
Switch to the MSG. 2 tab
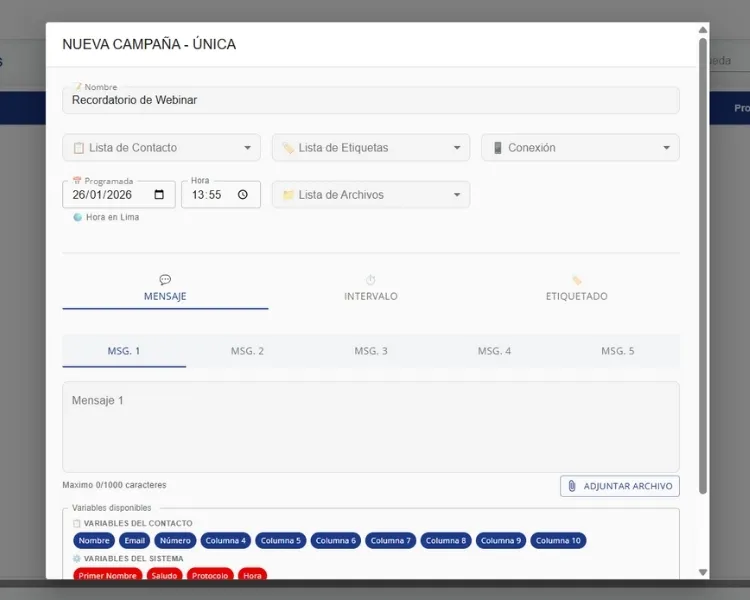(x=247, y=351)
